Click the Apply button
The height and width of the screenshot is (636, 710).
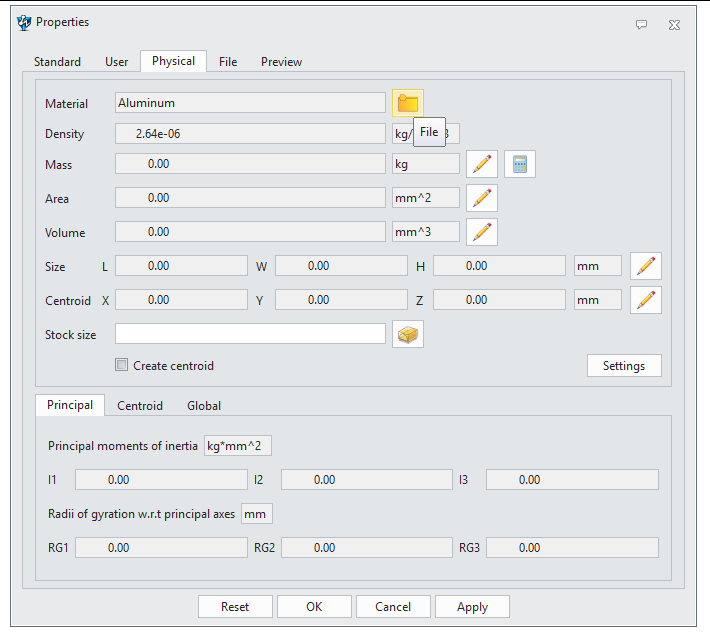[x=472, y=607]
